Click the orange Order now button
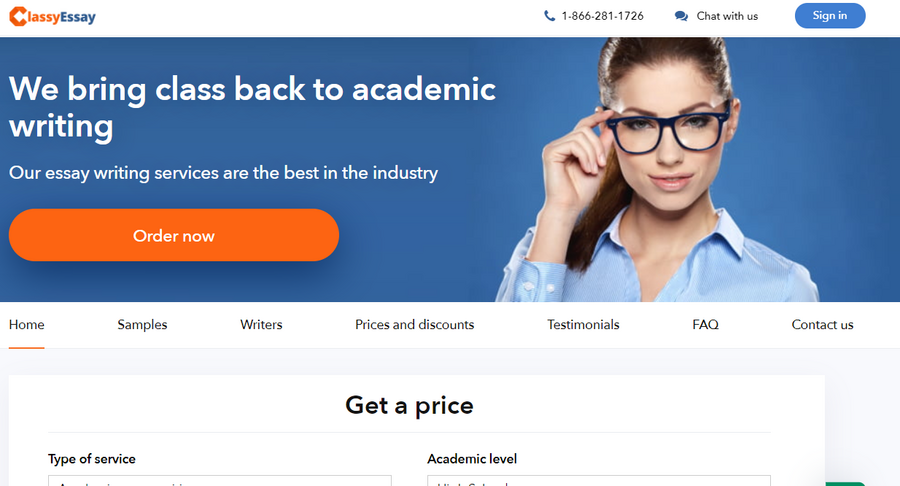Image resolution: width=900 pixels, height=486 pixels. click(x=174, y=235)
